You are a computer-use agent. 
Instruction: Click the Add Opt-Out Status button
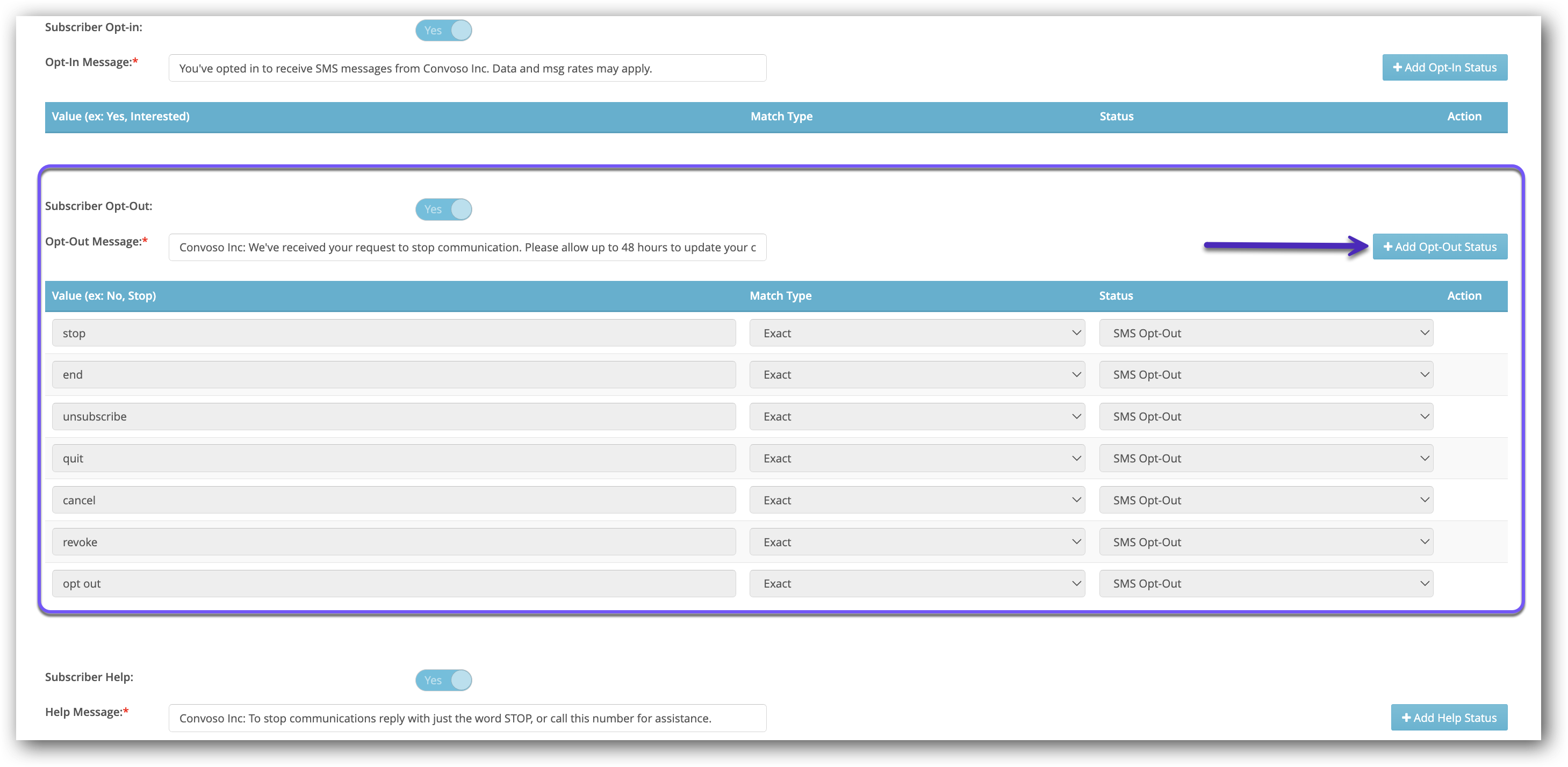(1440, 247)
